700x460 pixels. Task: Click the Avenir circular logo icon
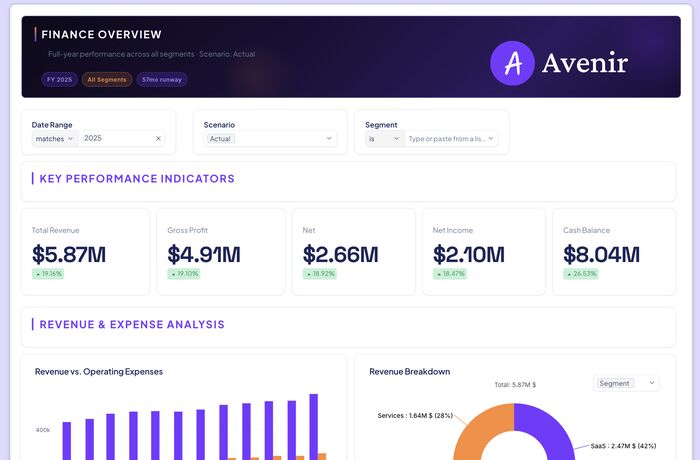point(512,63)
